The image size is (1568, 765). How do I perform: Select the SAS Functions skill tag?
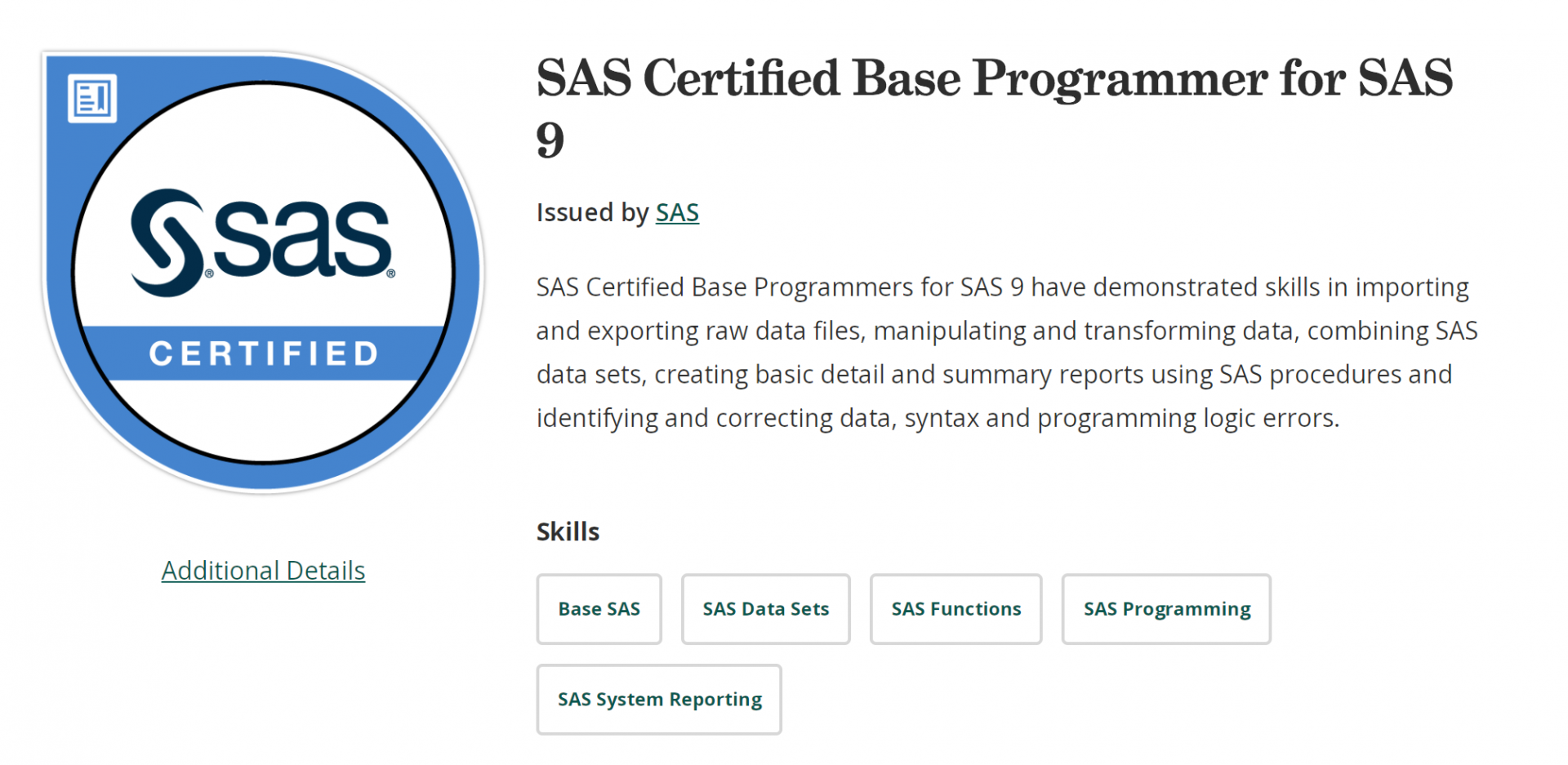955,609
